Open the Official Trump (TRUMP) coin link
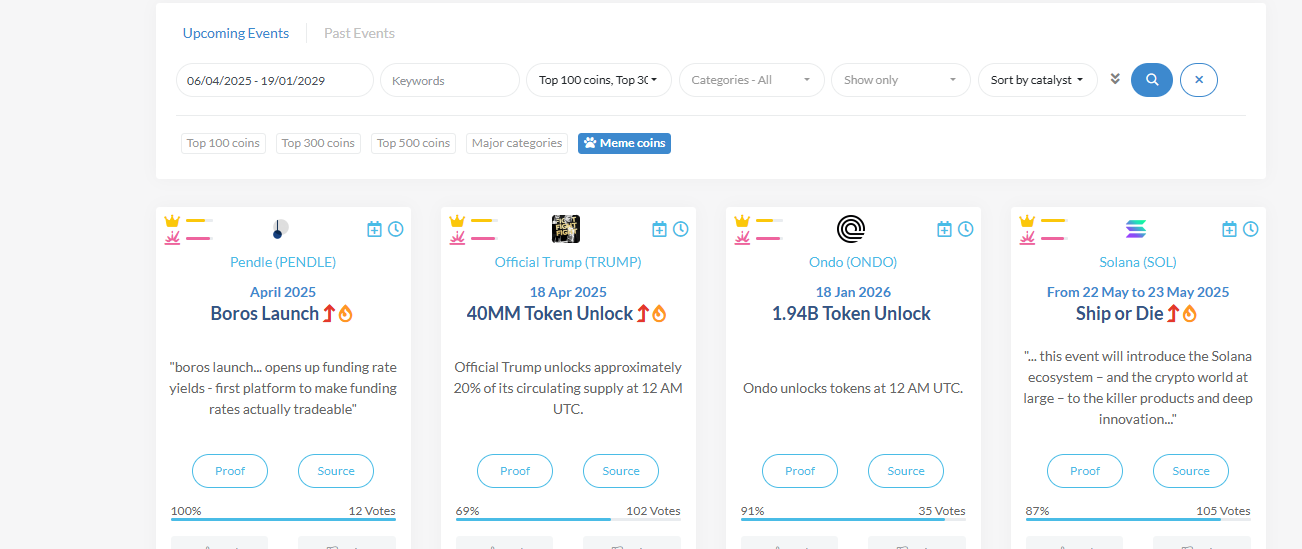Screen dimensions: 1302x549 pyautogui.click(x=568, y=262)
